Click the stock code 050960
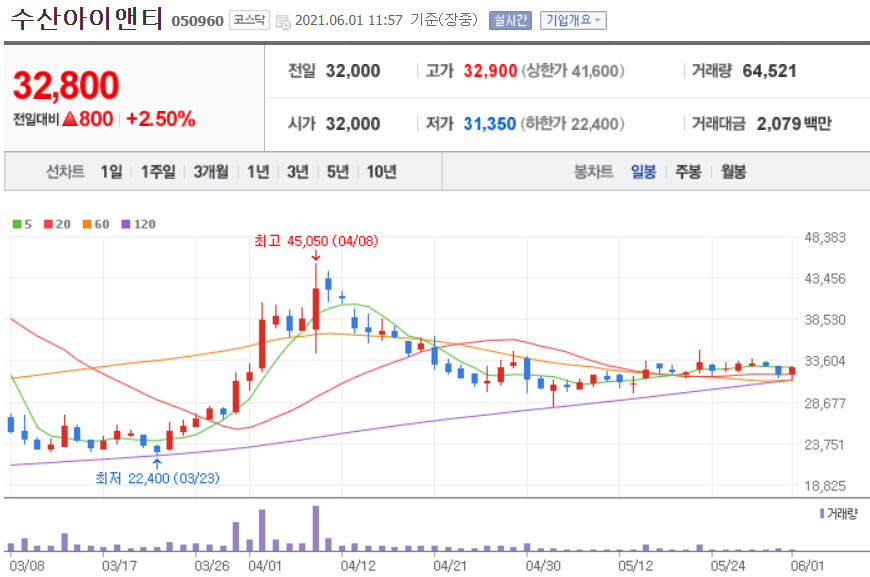Screen dimensions: 870x577 198,21
